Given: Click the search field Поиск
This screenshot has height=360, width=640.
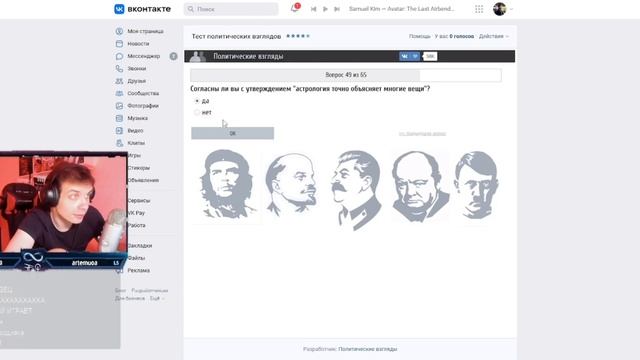Looking at the screenshot, I should click(231, 9).
